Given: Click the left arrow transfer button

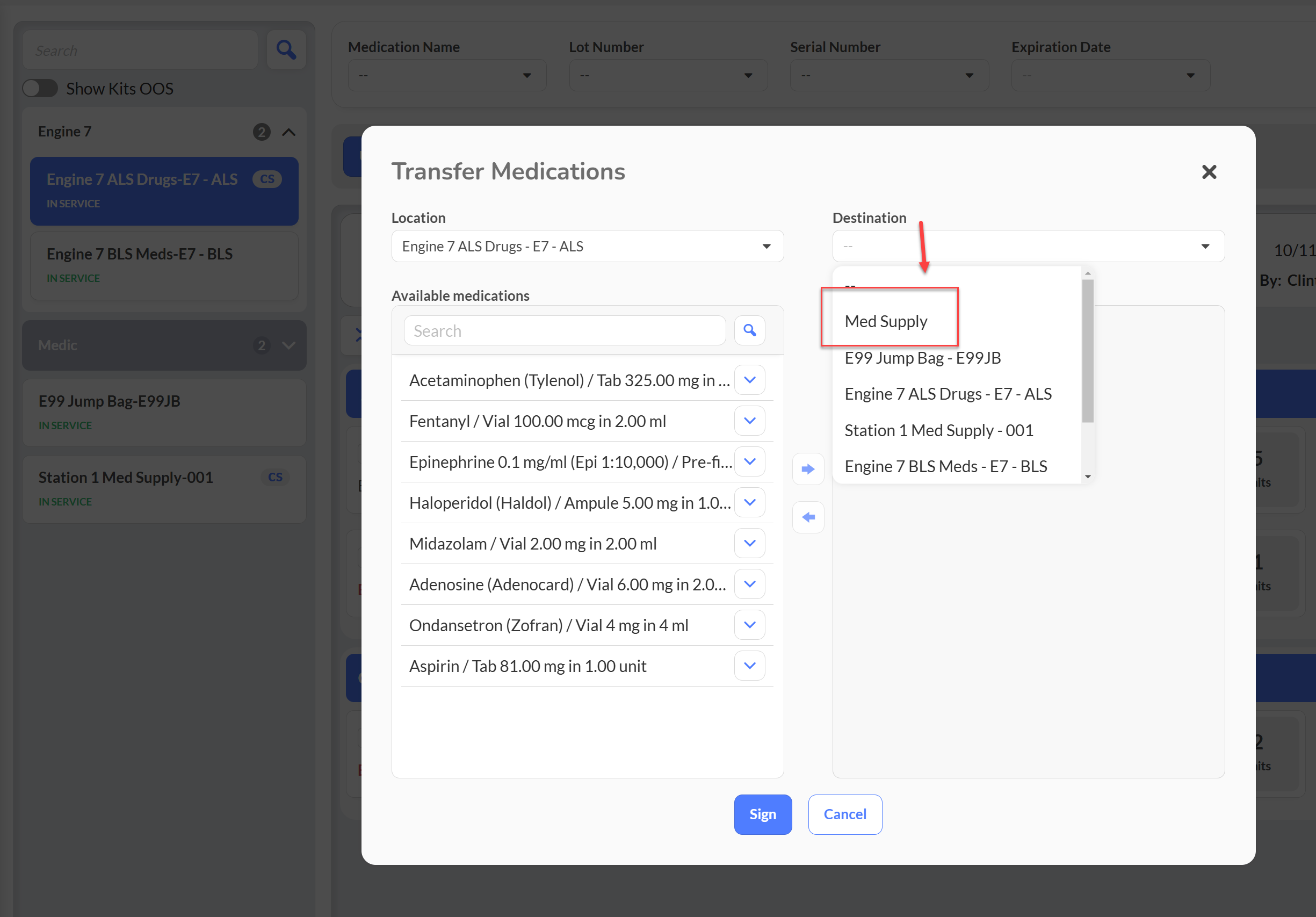Looking at the screenshot, I should pyautogui.click(x=808, y=517).
